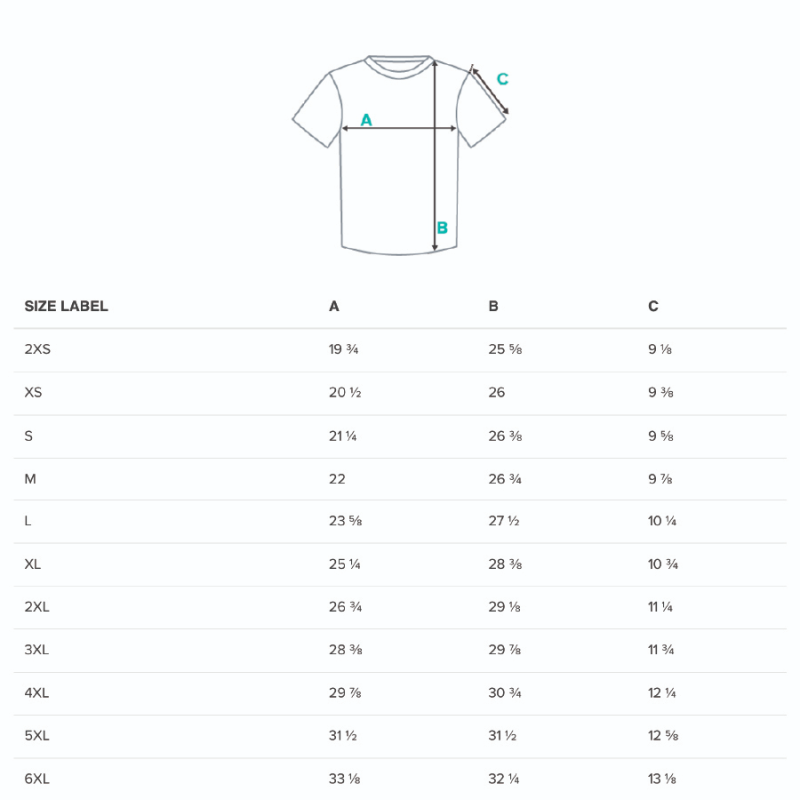Click the teal A label on the shirt
This screenshot has height=800, width=800.
(x=366, y=120)
